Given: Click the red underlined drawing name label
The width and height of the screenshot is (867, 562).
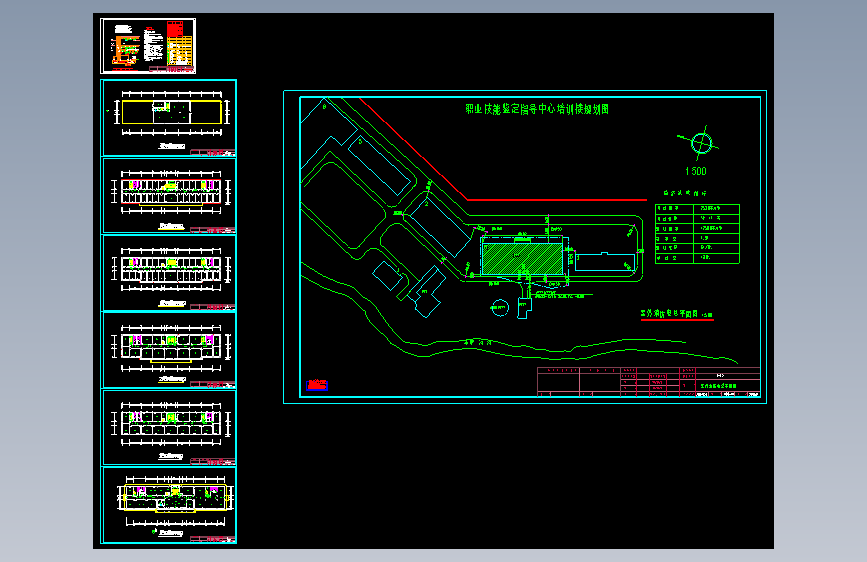Looking at the screenshot, I should click(677, 314).
